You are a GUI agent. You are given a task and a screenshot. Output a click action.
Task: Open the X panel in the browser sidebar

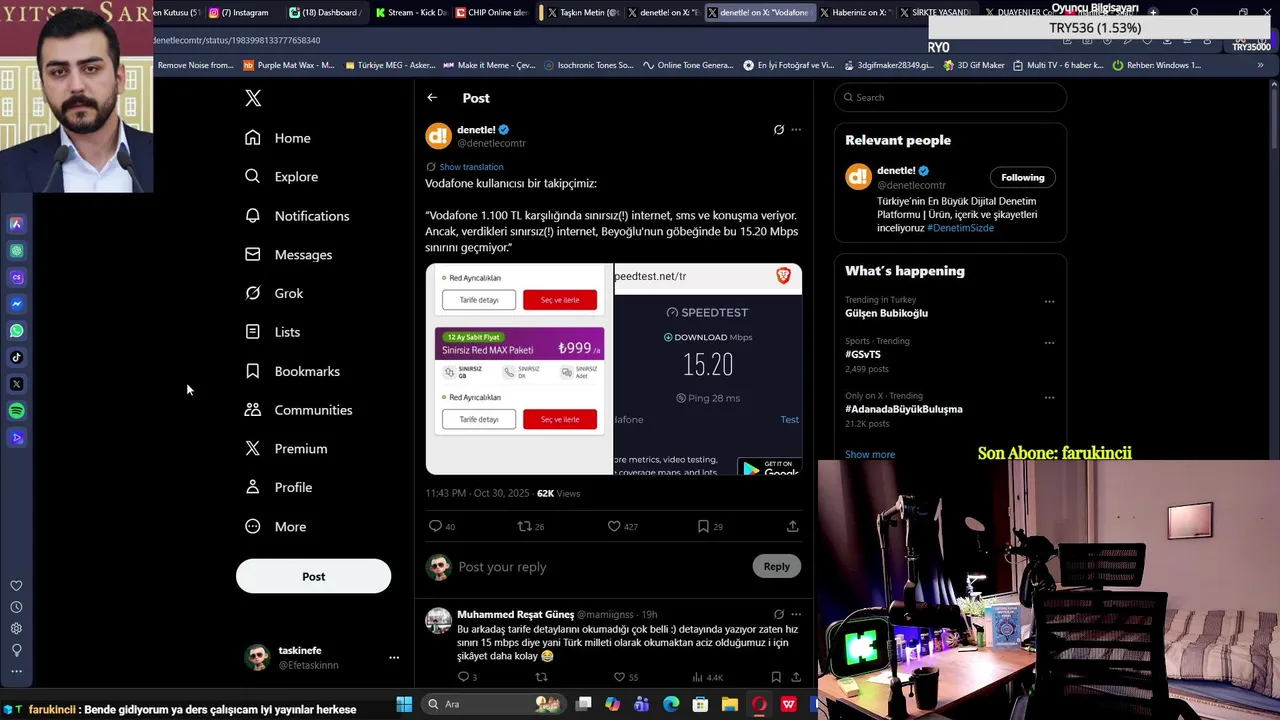(x=17, y=384)
